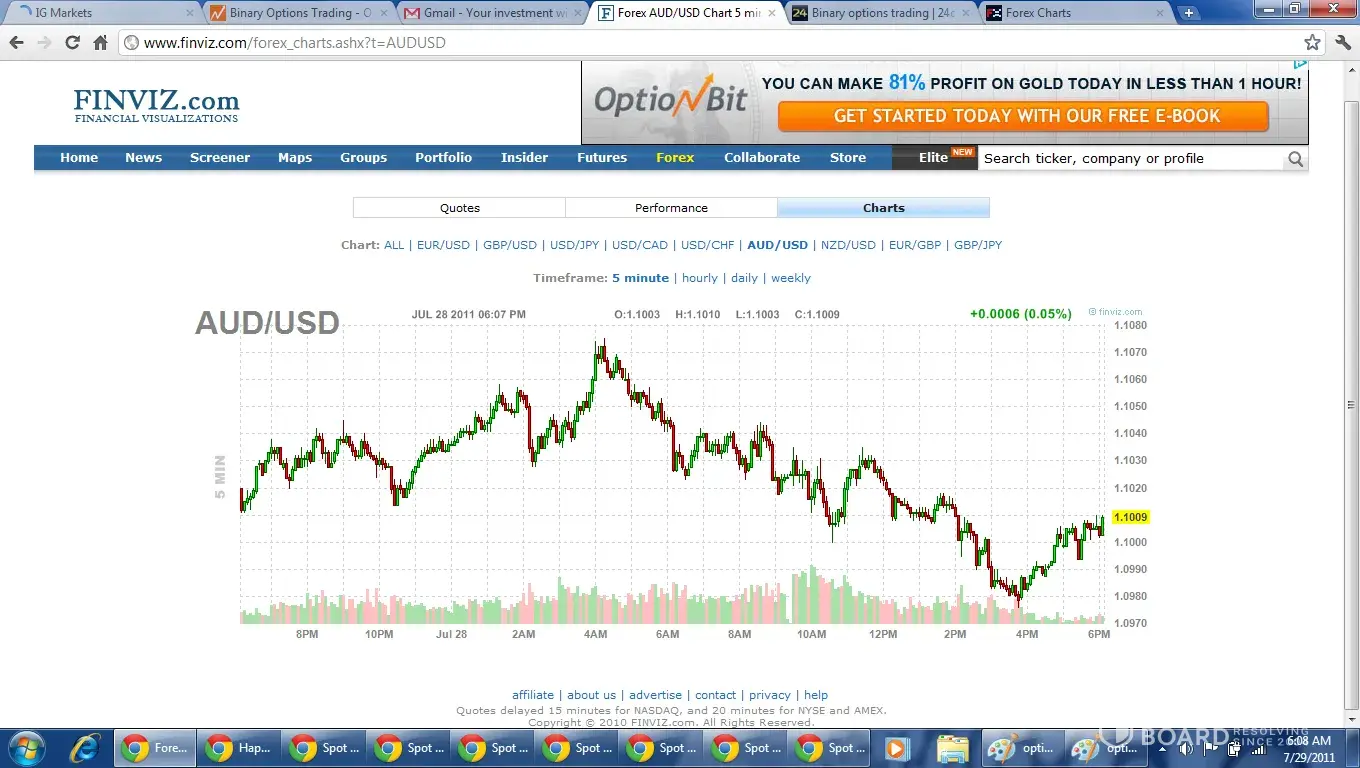The height and width of the screenshot is (768, 1360).
Task: Switch timeframe to daily
Action: pos(745,278)
